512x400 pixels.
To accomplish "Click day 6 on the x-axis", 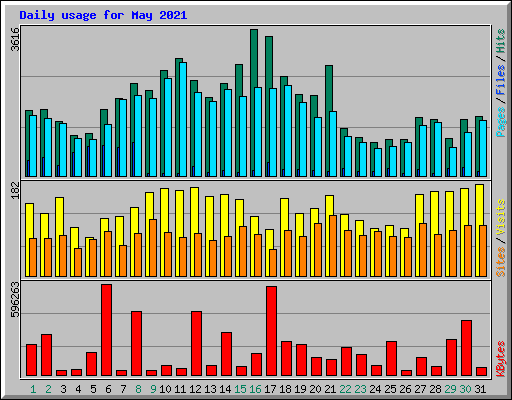I will click(x=108, y=389).
